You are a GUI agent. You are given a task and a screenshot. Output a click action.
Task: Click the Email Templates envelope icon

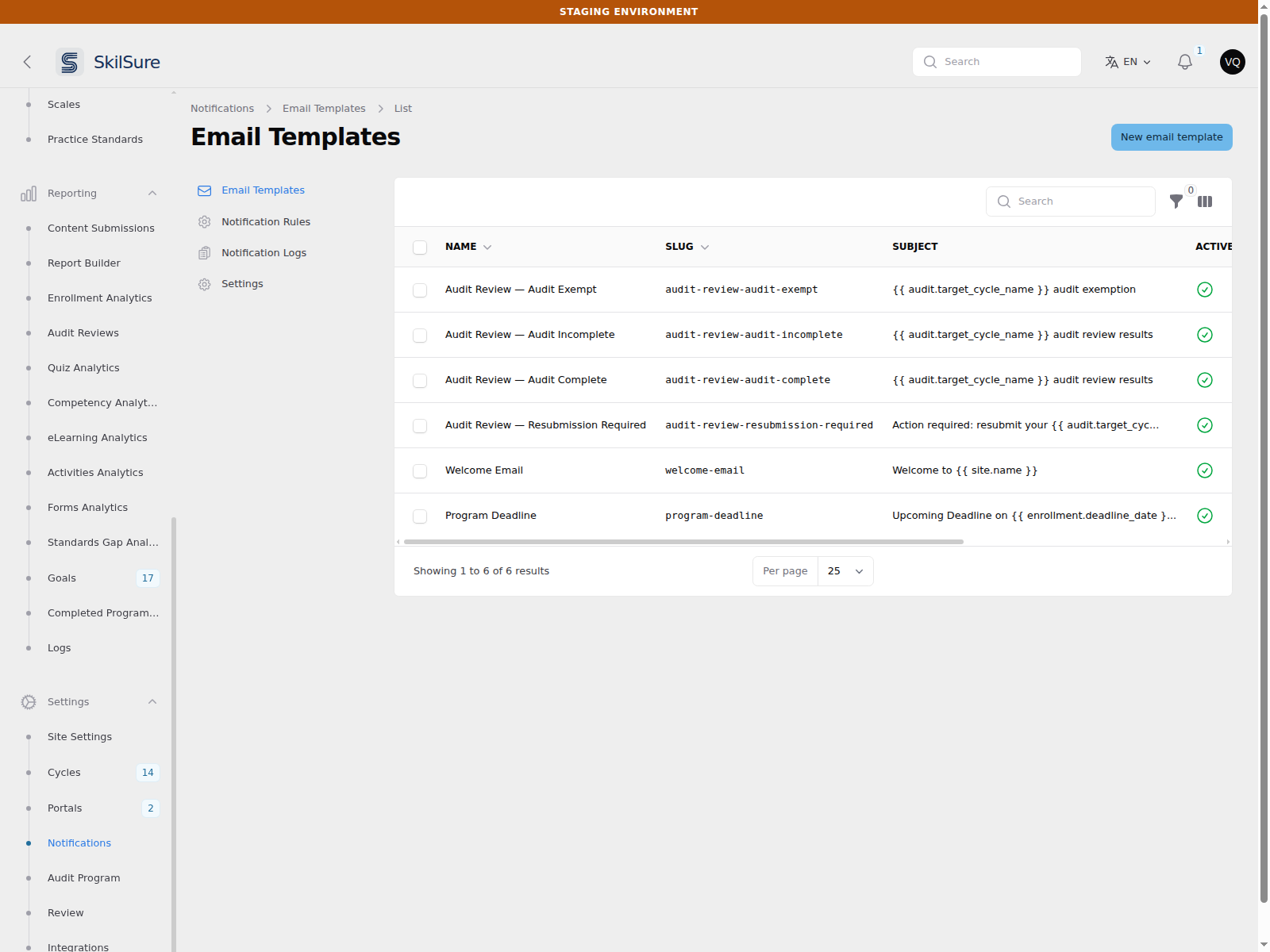(x=204, y=190)
